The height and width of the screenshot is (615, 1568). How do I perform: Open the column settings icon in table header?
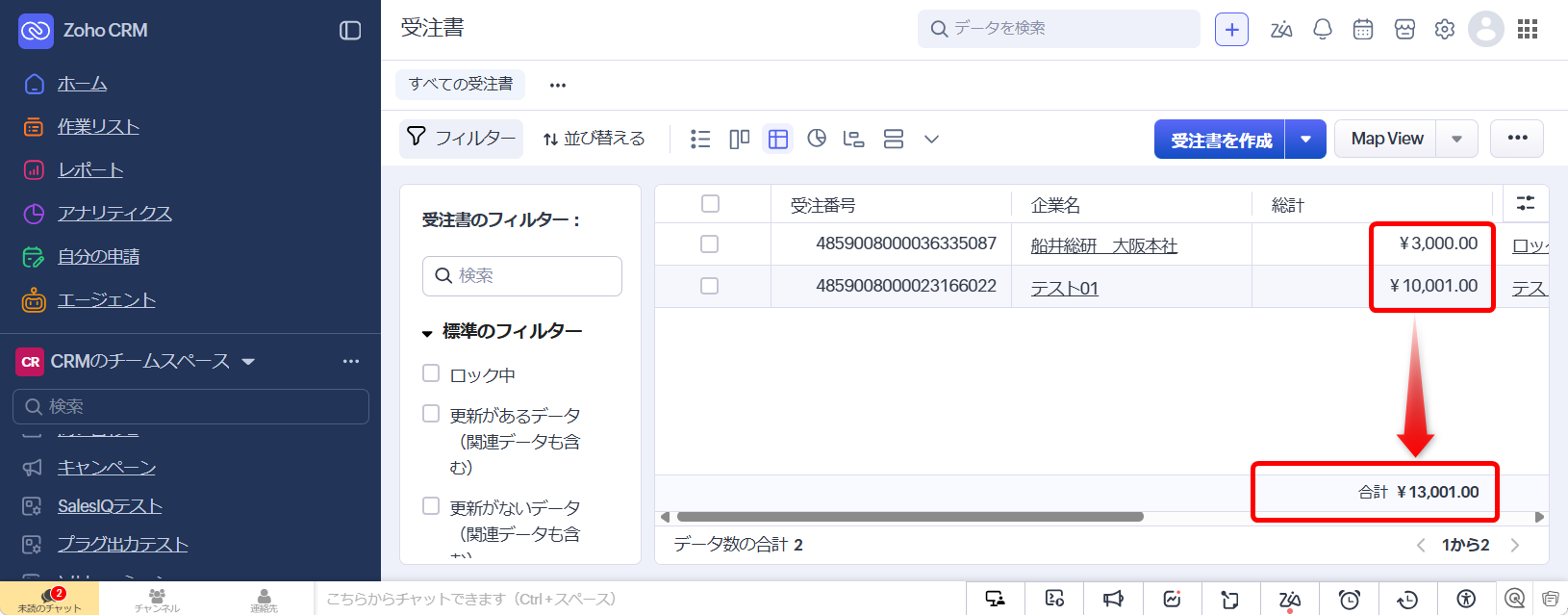(x=1526, y=203)
